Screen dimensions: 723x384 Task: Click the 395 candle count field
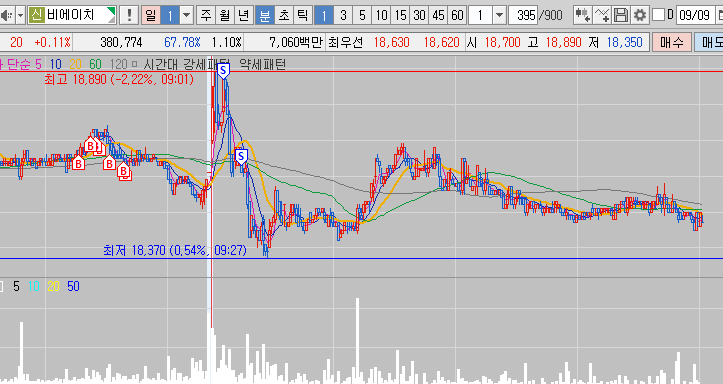pyautogui.click(x=523, y=16)
